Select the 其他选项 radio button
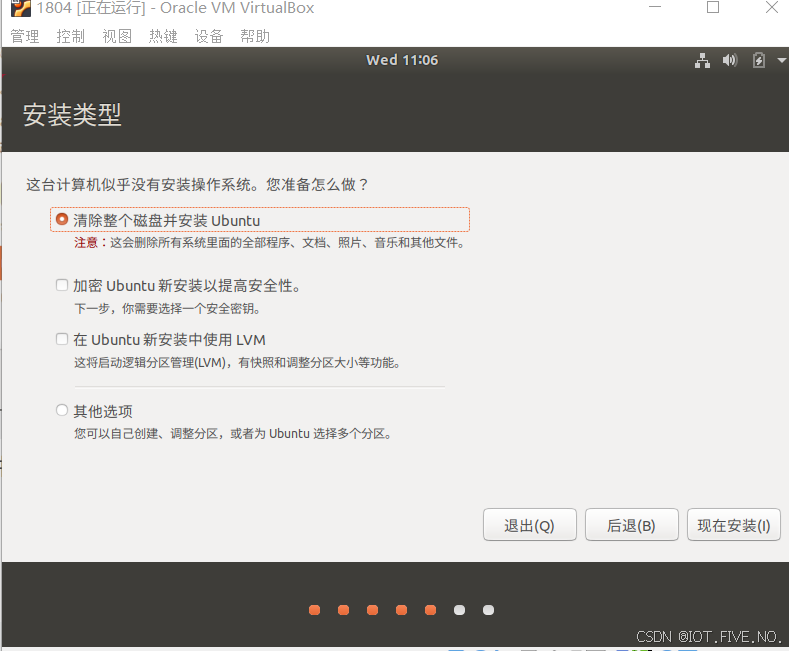This screenshot has width=789, height=651. 62,411
